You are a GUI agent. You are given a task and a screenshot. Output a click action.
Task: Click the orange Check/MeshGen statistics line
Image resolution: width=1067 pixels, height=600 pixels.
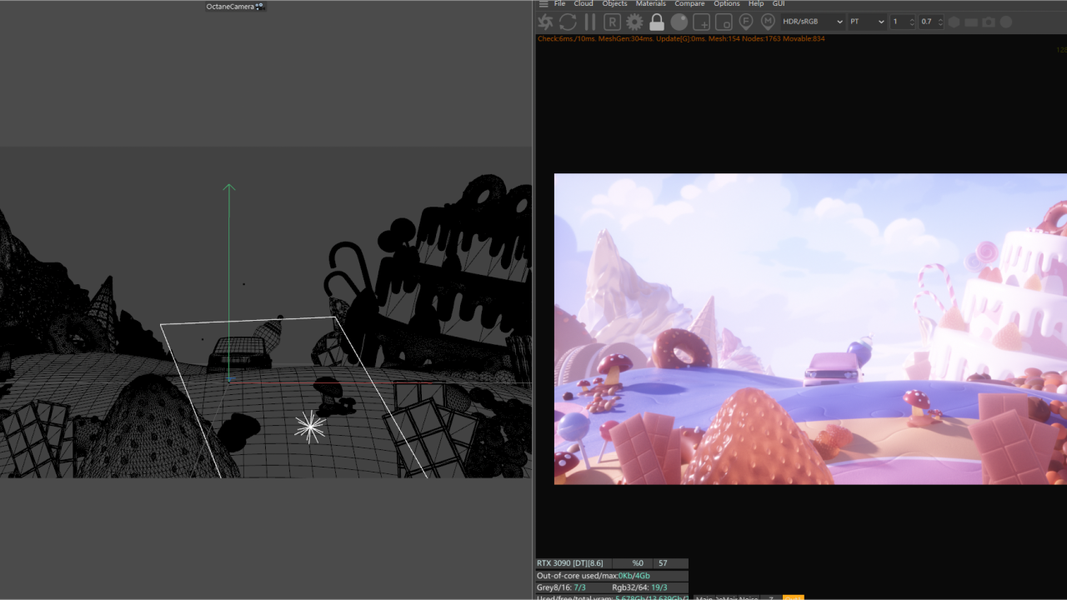(x=680, y=39)
